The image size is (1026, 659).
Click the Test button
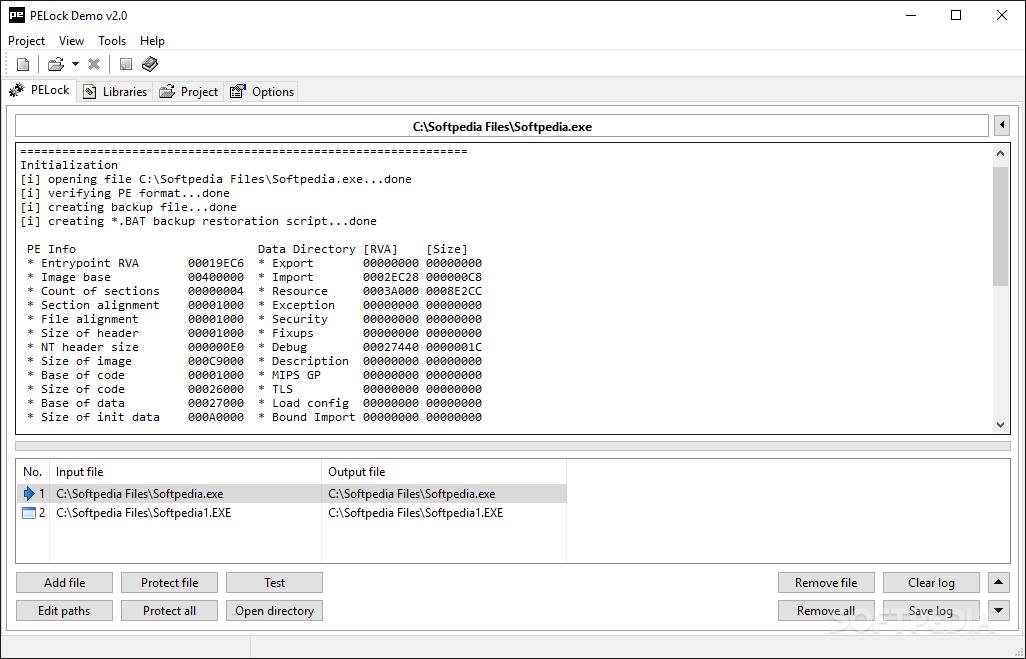tap(274, 582)
